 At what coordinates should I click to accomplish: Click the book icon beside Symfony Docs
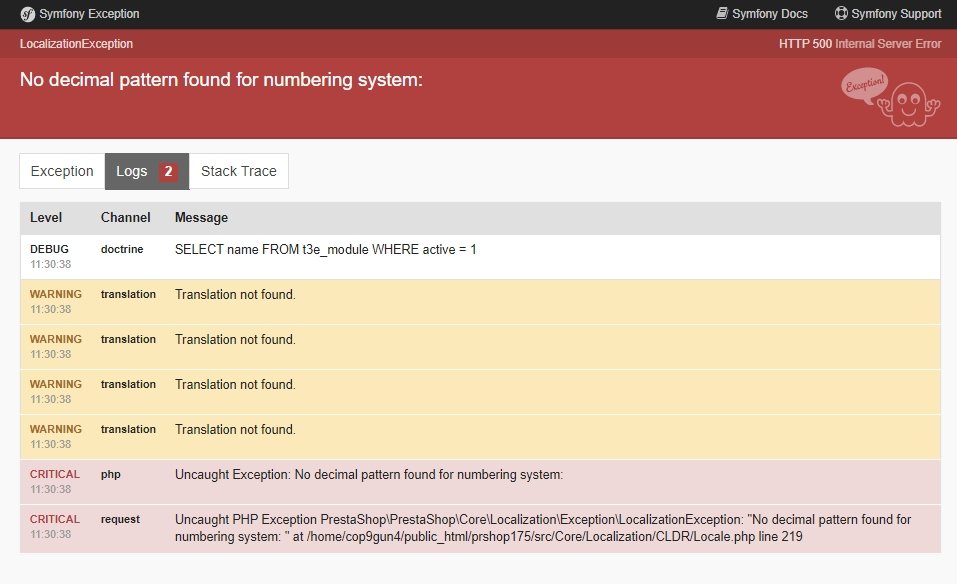tap(720, 13)
